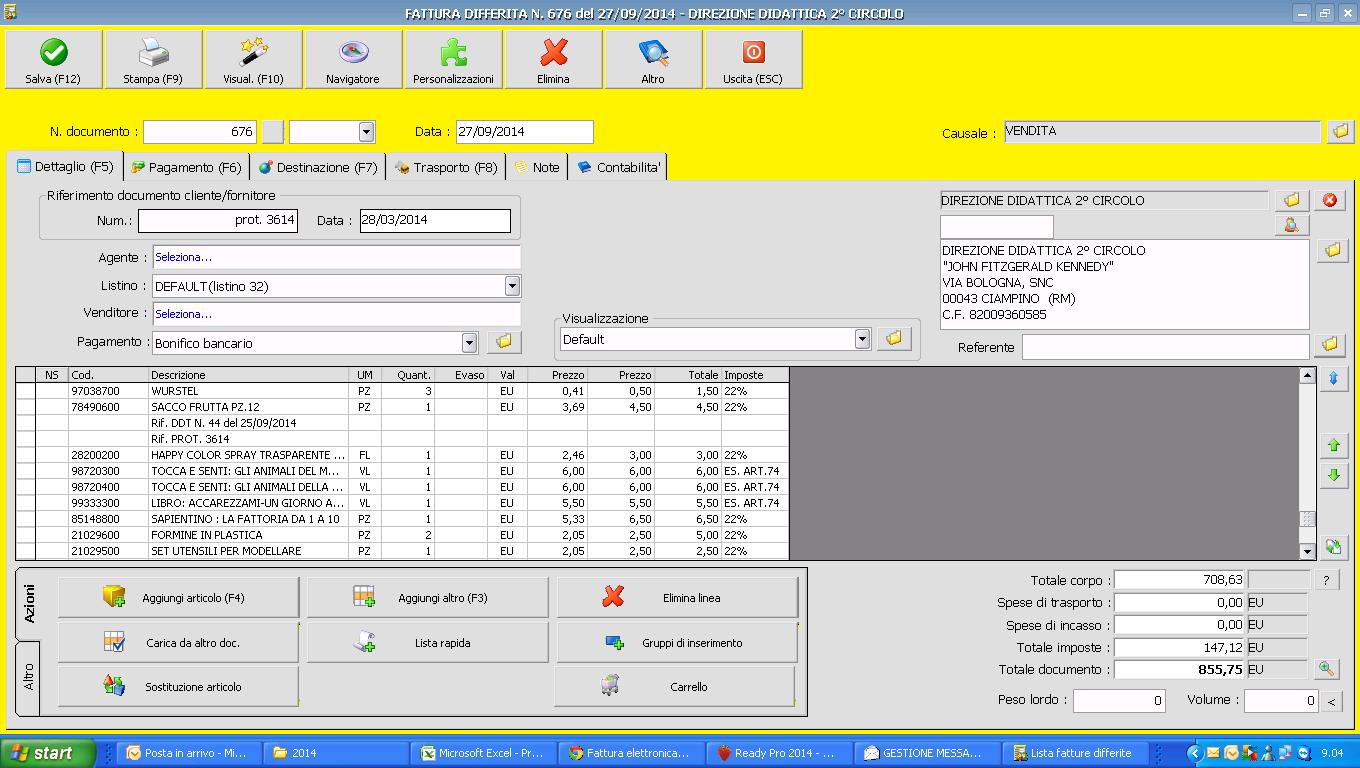This screenshot has height=768, width=1360.
Task: Click the Uscita (ESC) exit icon
Action: pos(753,53)
